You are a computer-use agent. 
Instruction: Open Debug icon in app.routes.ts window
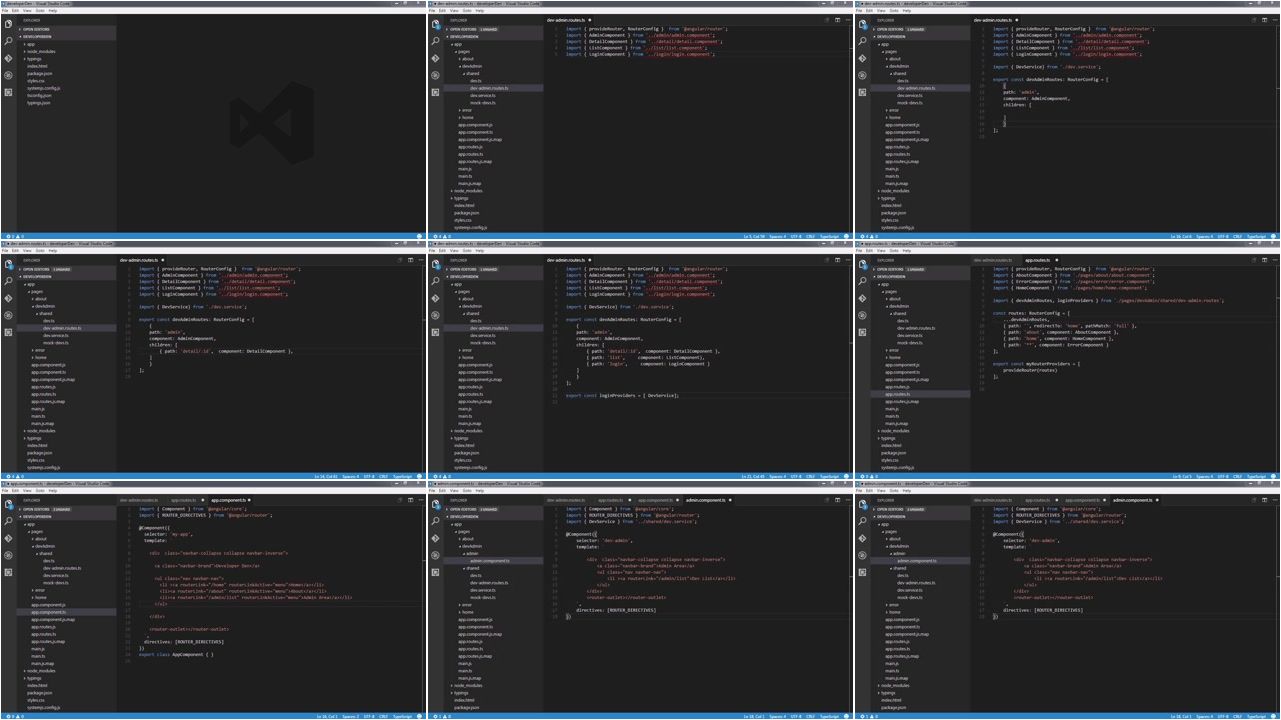[x=862, y=315]
